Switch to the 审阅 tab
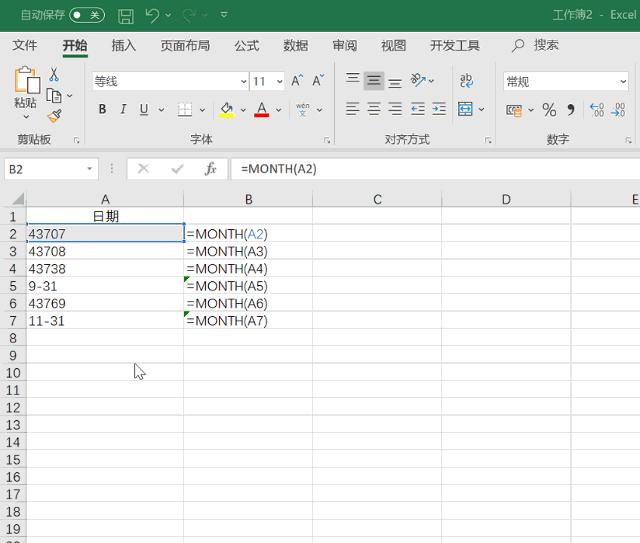Screen dimensions: 640x543 coord(344,45)
